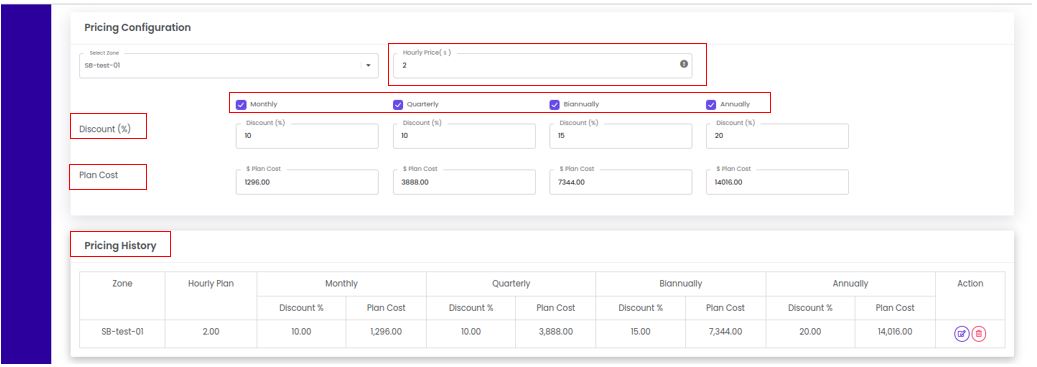Edit the Quarterly discount field
Viewport: 1037px width, 367px height.
tap(464, 136)
